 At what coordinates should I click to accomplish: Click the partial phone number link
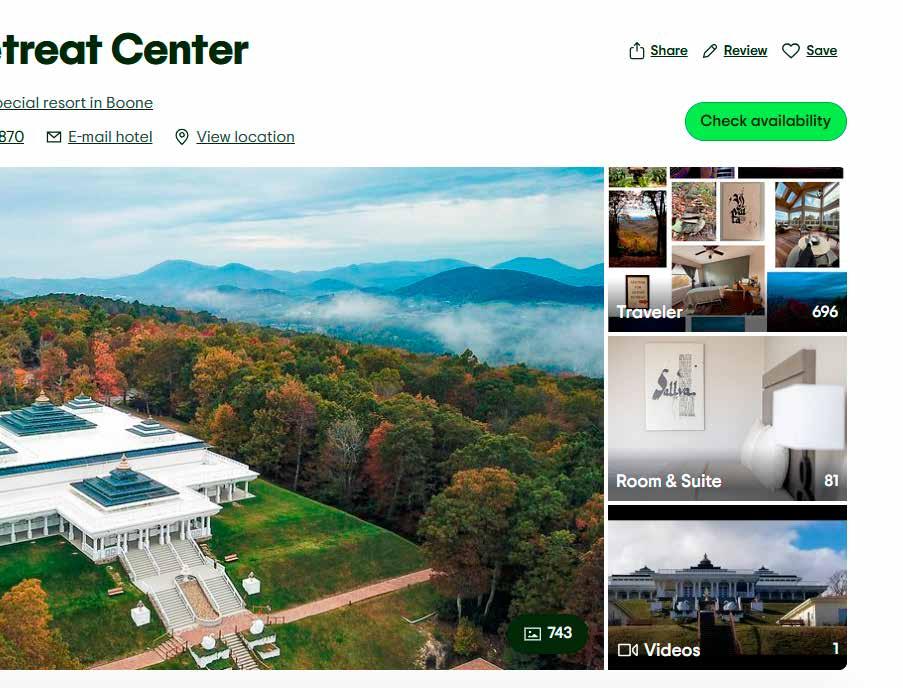(x=12, y=137)
